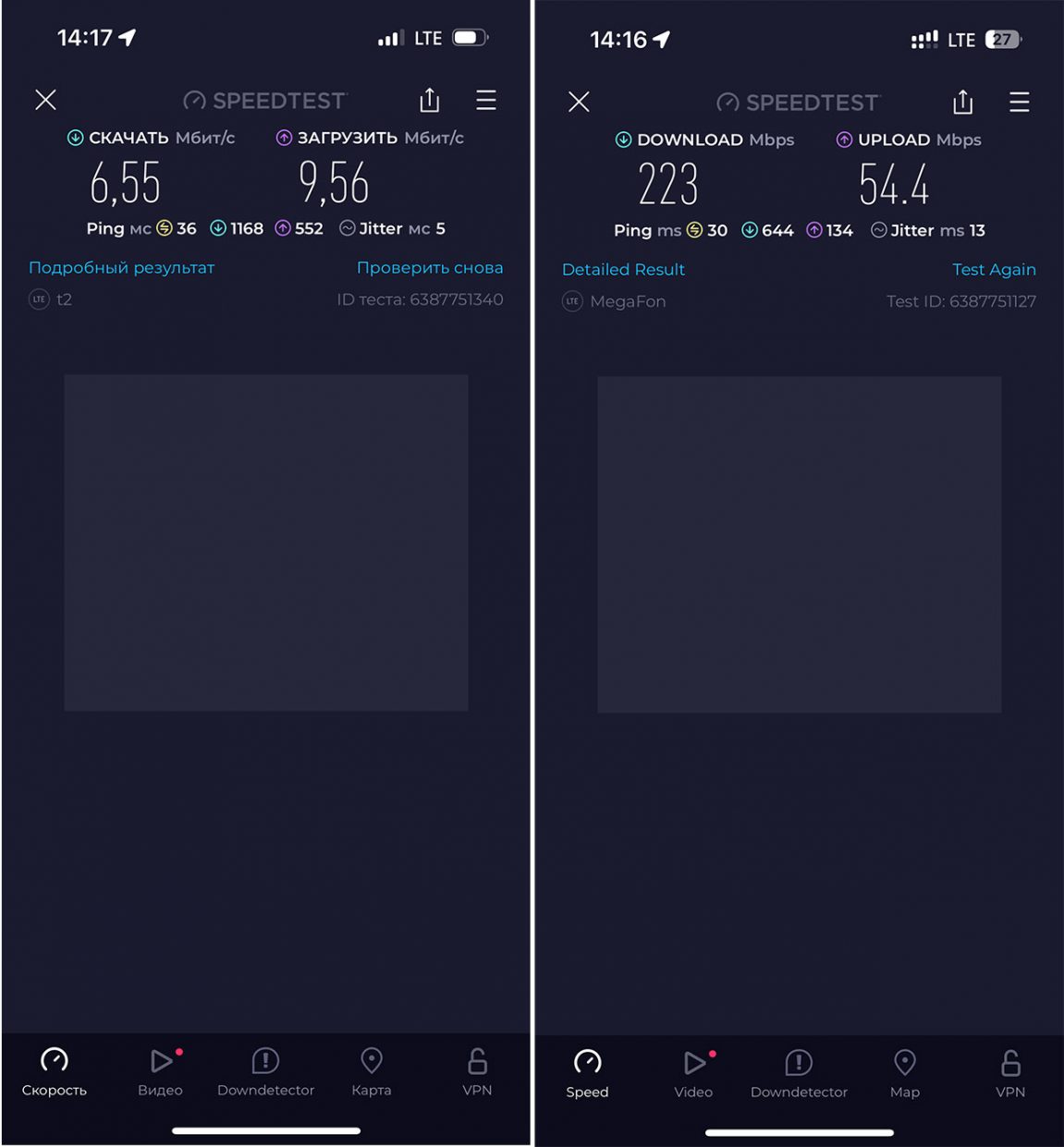Viewport: 1064px width, 1147px height.
Task: Tap Проверить снова link
Action: tap(430, 268)
